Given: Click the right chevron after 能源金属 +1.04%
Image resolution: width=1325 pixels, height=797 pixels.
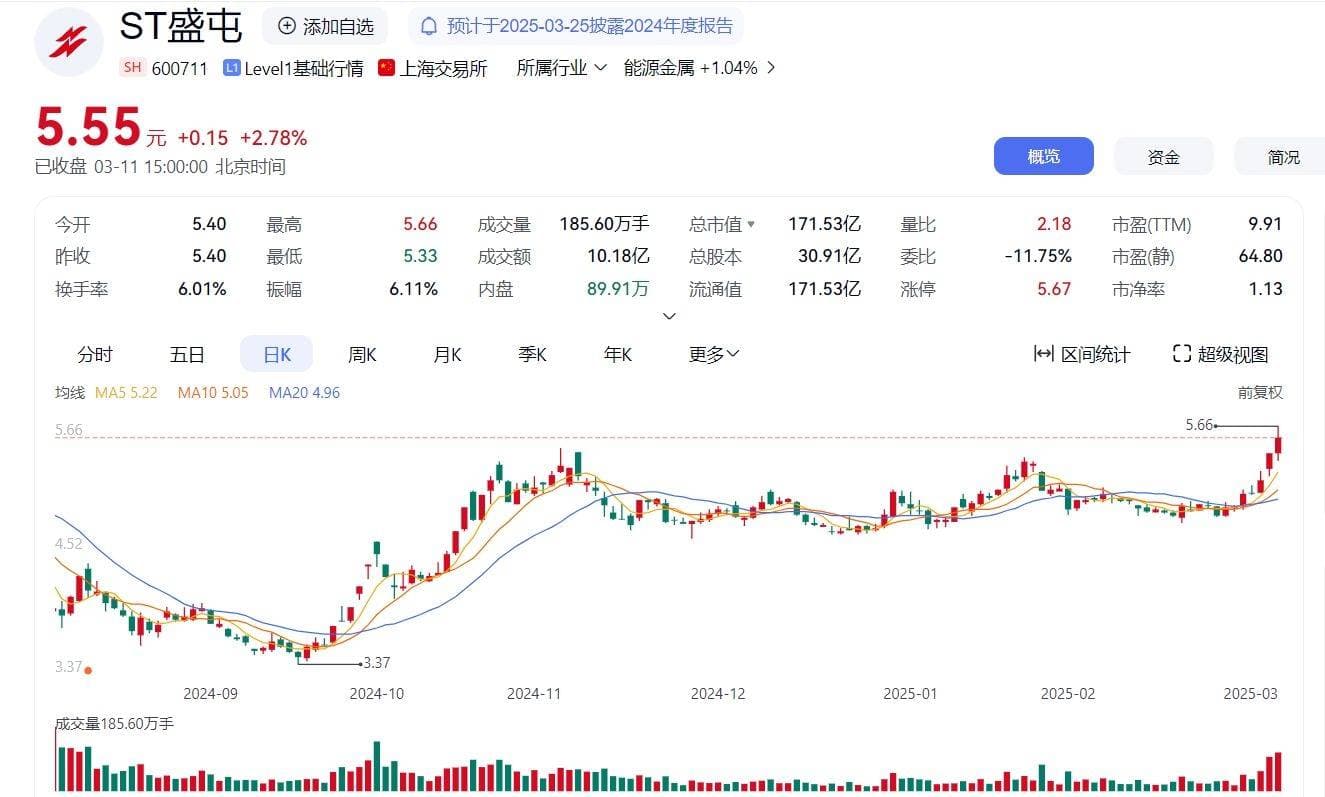Looking at the screenshot, I should [770, 68].
